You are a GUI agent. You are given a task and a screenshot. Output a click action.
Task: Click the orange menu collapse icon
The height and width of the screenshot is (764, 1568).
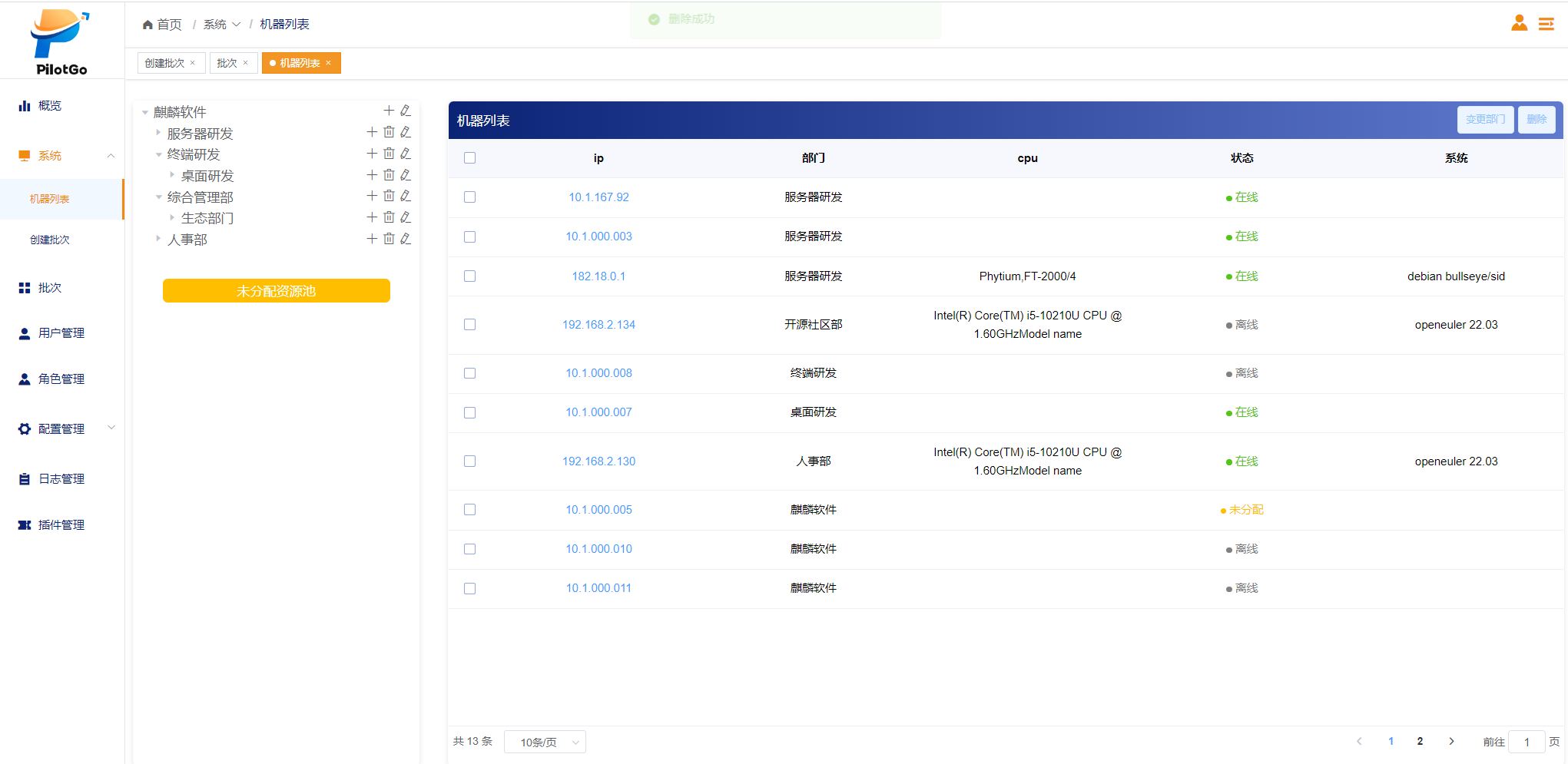[1546, 25]
